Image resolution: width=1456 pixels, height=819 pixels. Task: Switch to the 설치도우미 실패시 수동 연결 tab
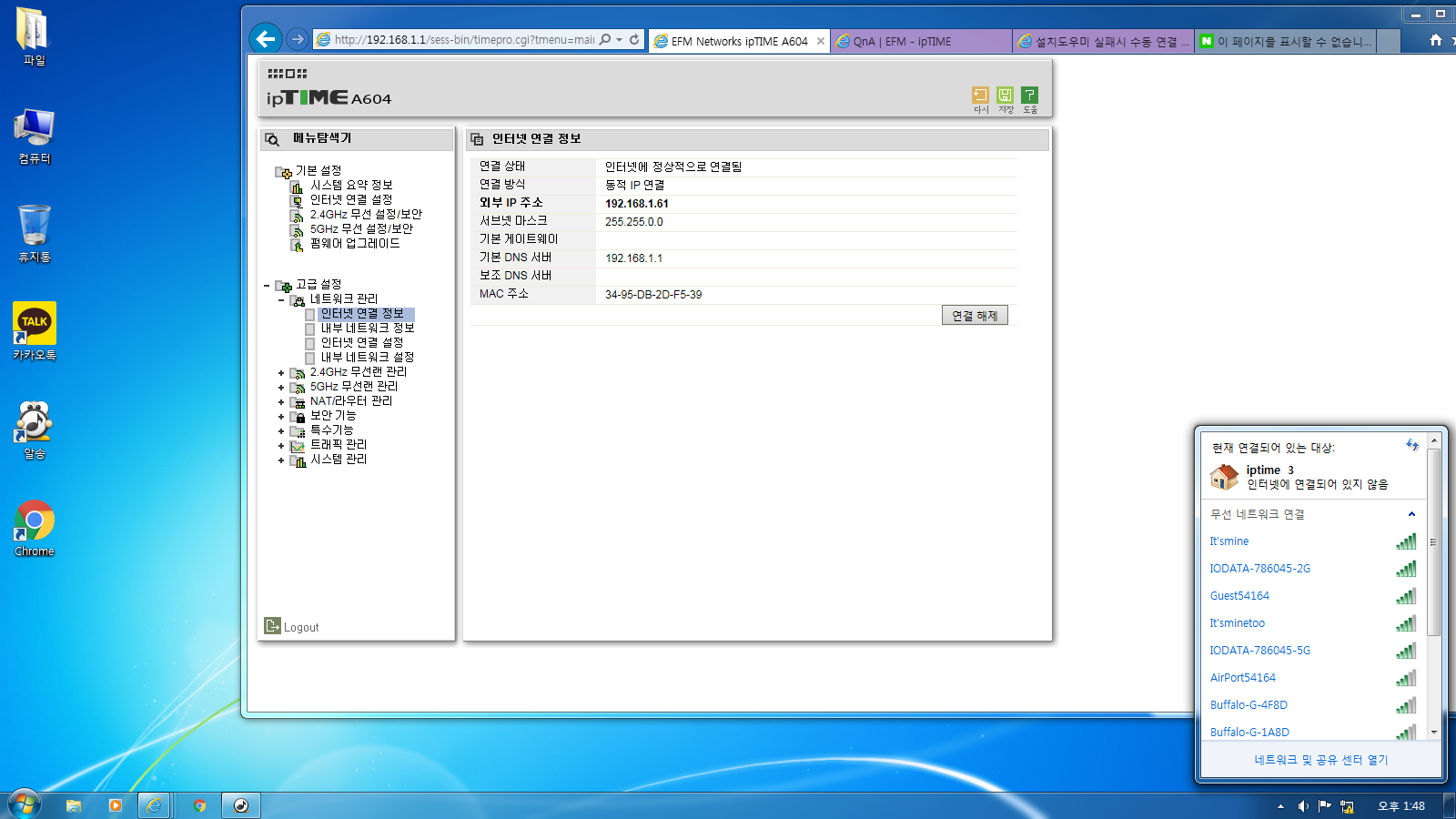[1102, 41]
